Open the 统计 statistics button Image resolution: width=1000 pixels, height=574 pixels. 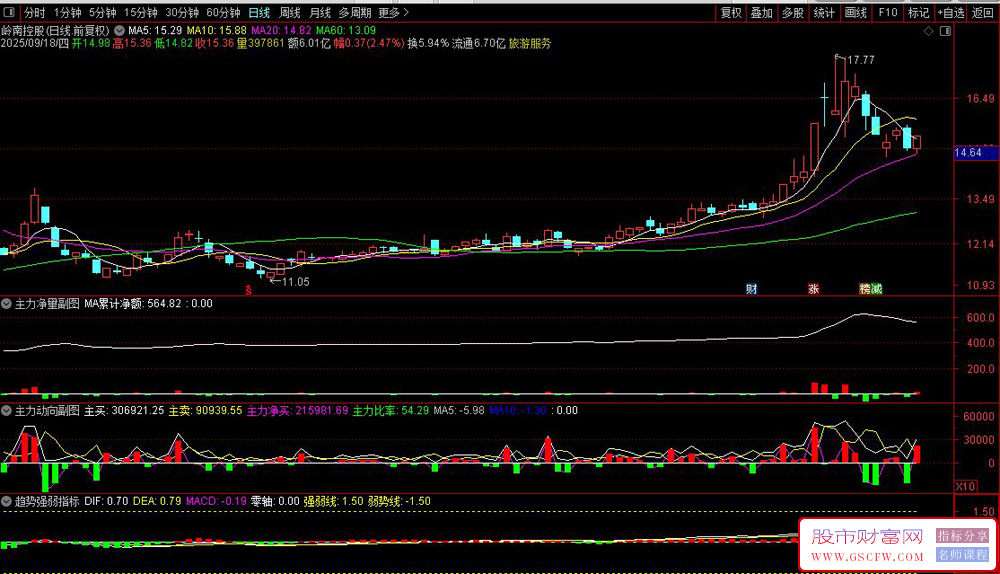click(824, 12)
